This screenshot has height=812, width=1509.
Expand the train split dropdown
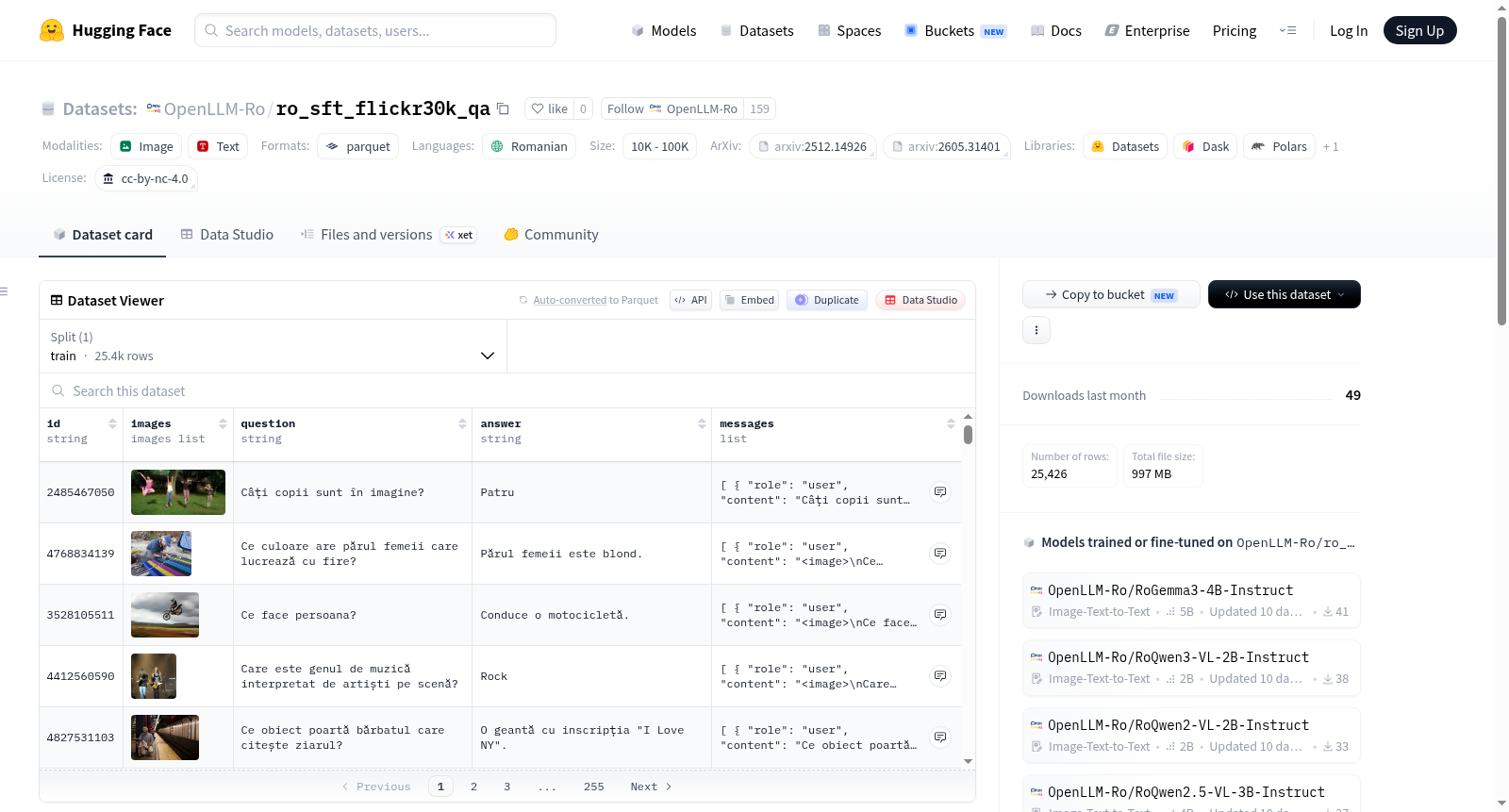tap(273, 346)
